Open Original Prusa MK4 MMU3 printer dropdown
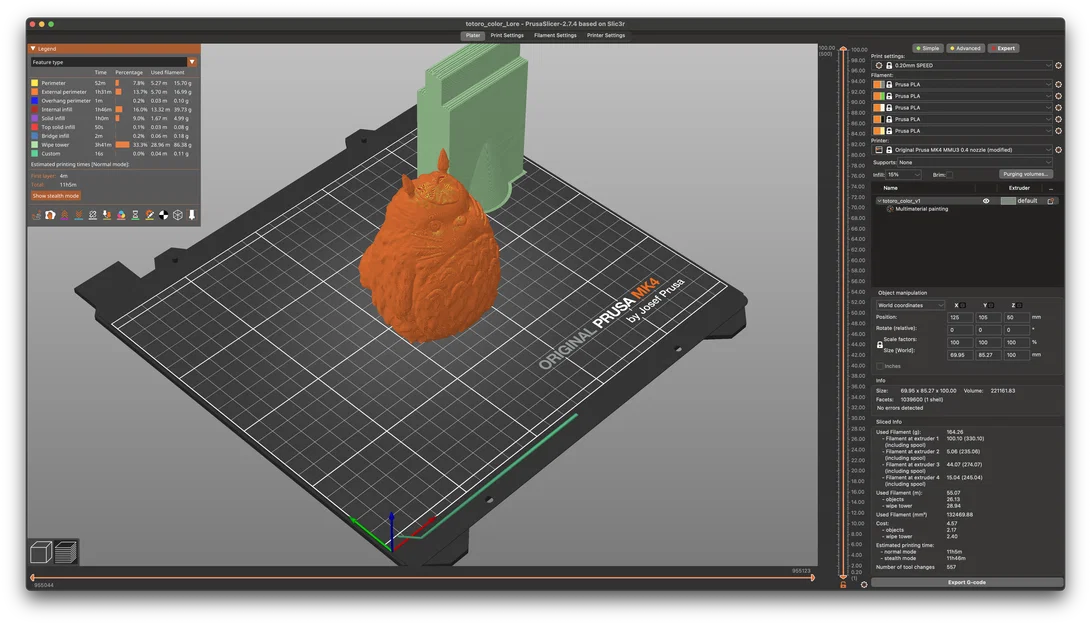The height and width of the screenshot is (625, 1091). click(962, 150)
